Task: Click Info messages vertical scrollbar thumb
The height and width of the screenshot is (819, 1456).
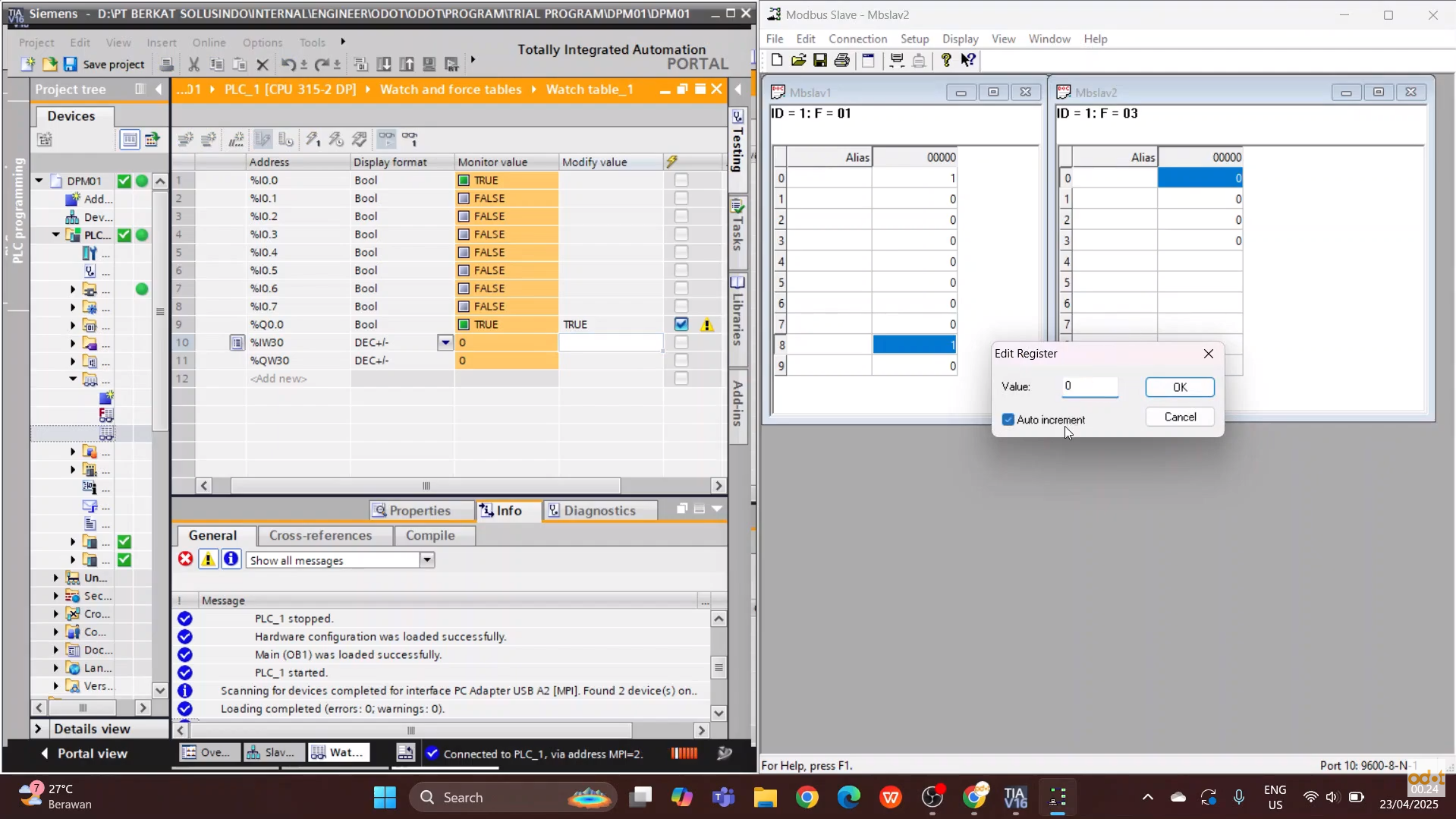Action: (719, 668)
